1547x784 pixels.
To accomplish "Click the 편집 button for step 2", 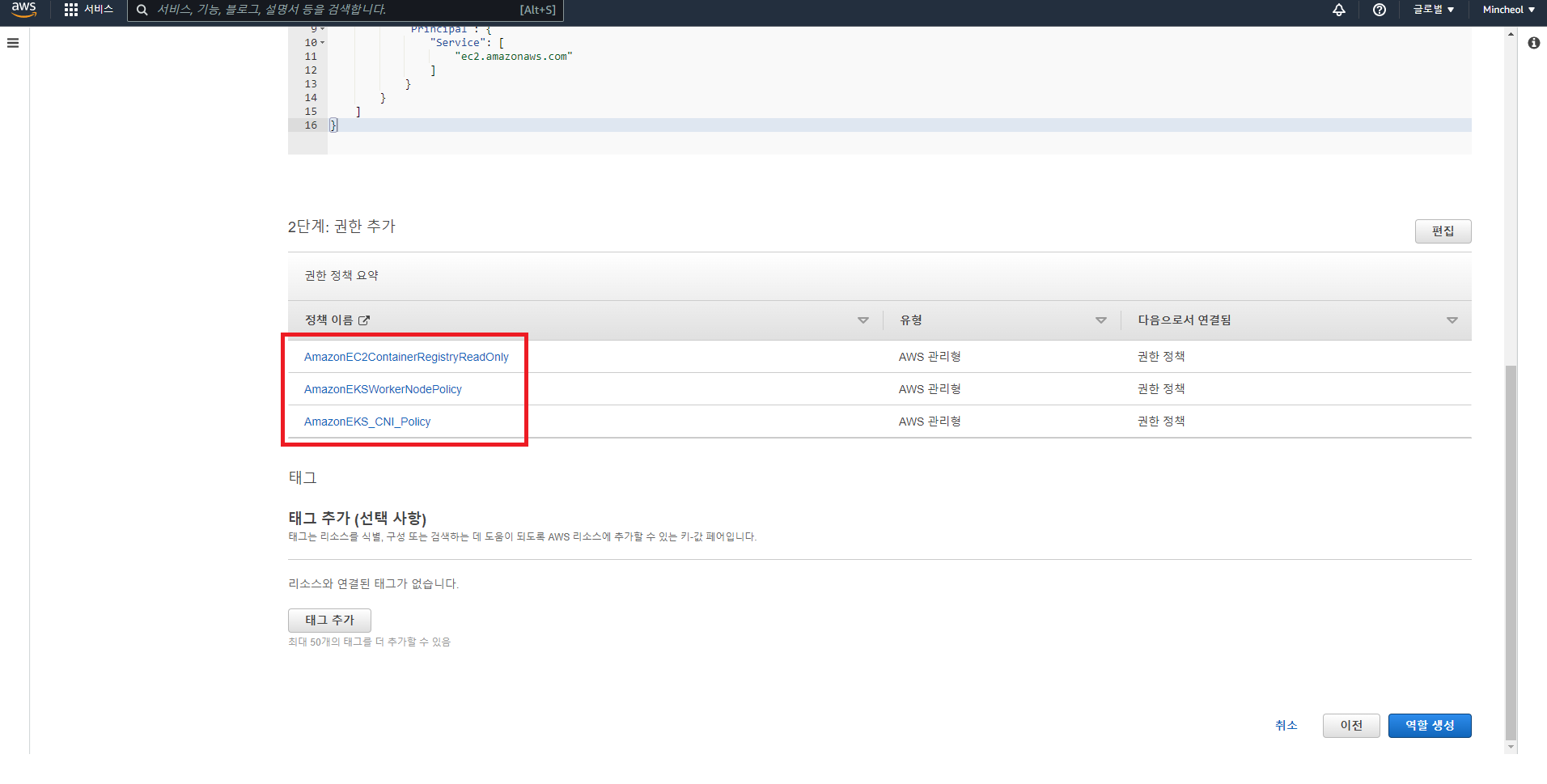I will coord(1443,231).
